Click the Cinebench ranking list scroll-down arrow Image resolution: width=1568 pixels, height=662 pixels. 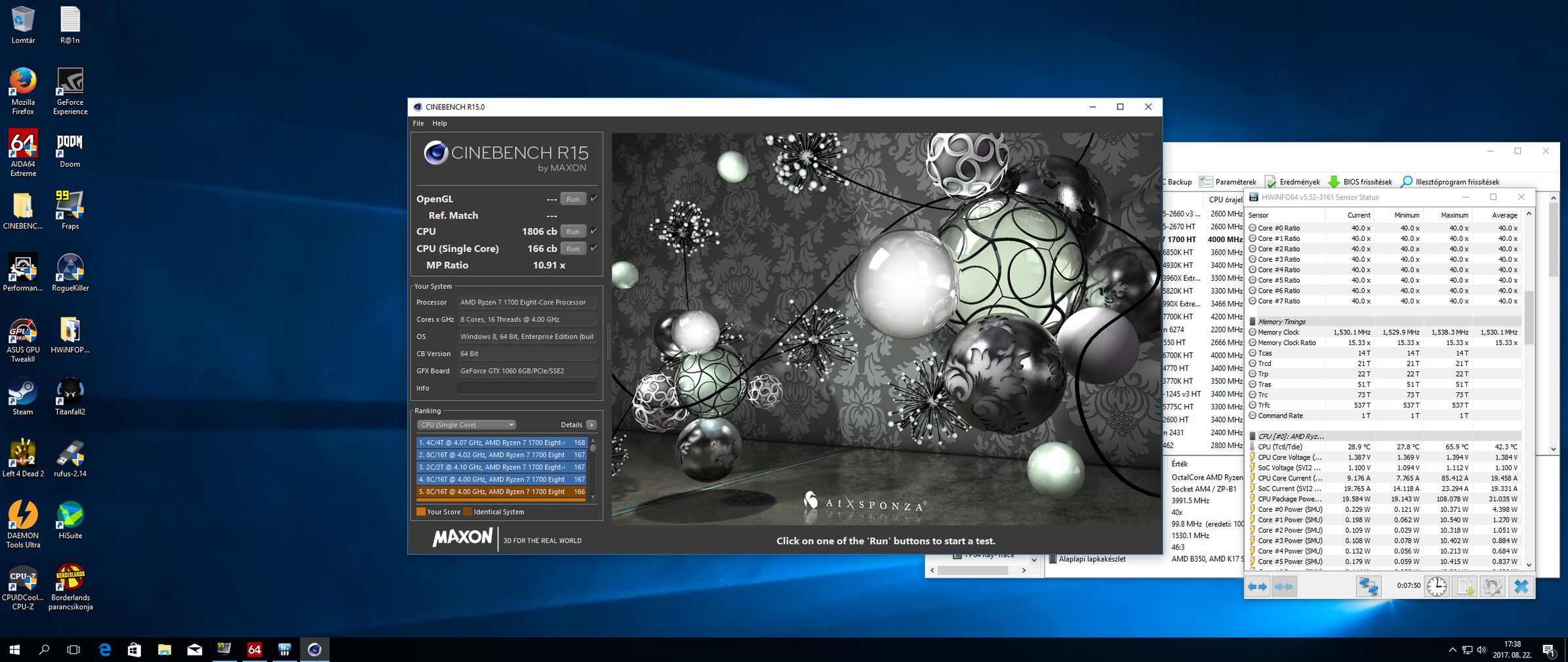point(593,497)
